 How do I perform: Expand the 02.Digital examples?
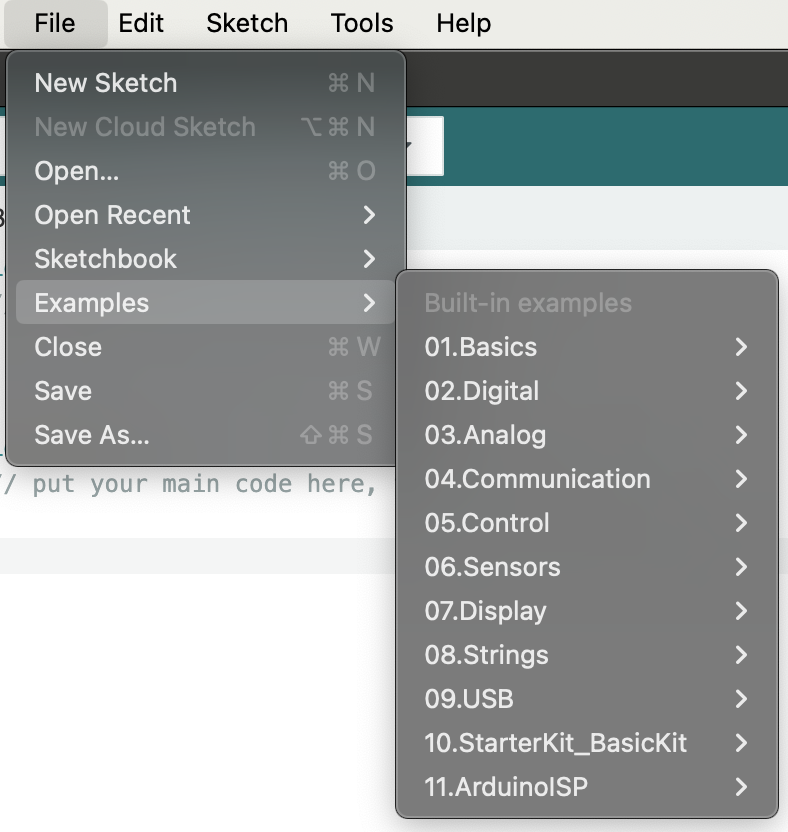coord(586,391)
